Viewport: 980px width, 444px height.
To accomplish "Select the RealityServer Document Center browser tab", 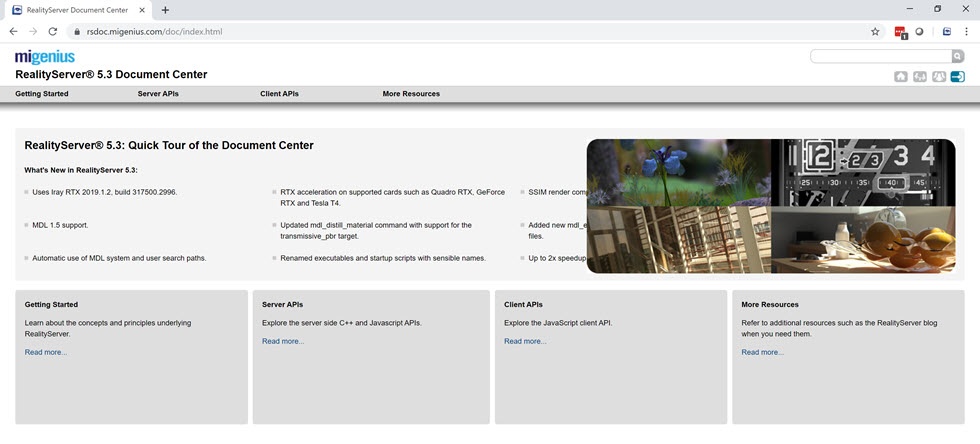I will point(78,11).
